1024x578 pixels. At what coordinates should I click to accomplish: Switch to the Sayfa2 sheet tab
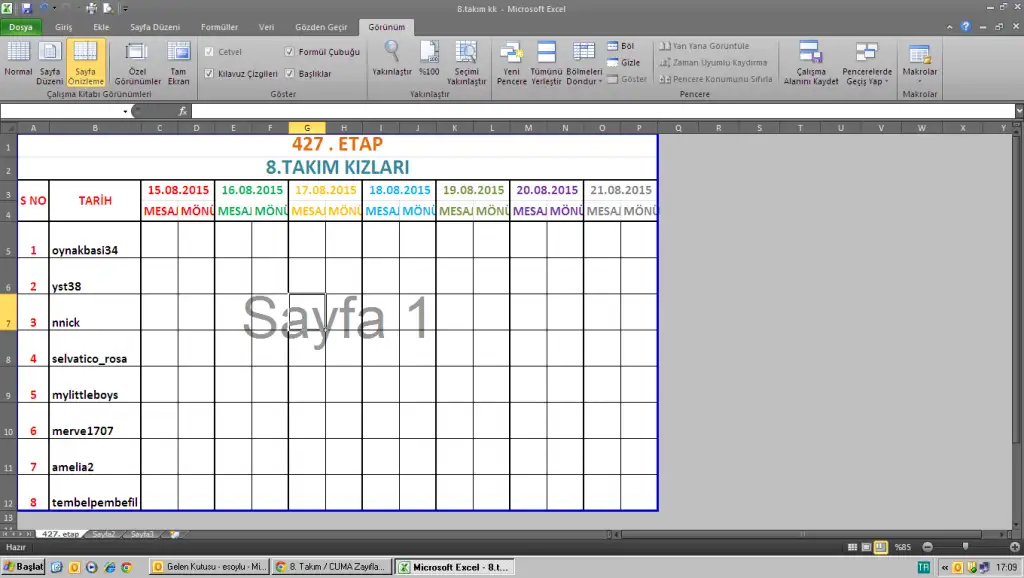click(x=104, y=535)
